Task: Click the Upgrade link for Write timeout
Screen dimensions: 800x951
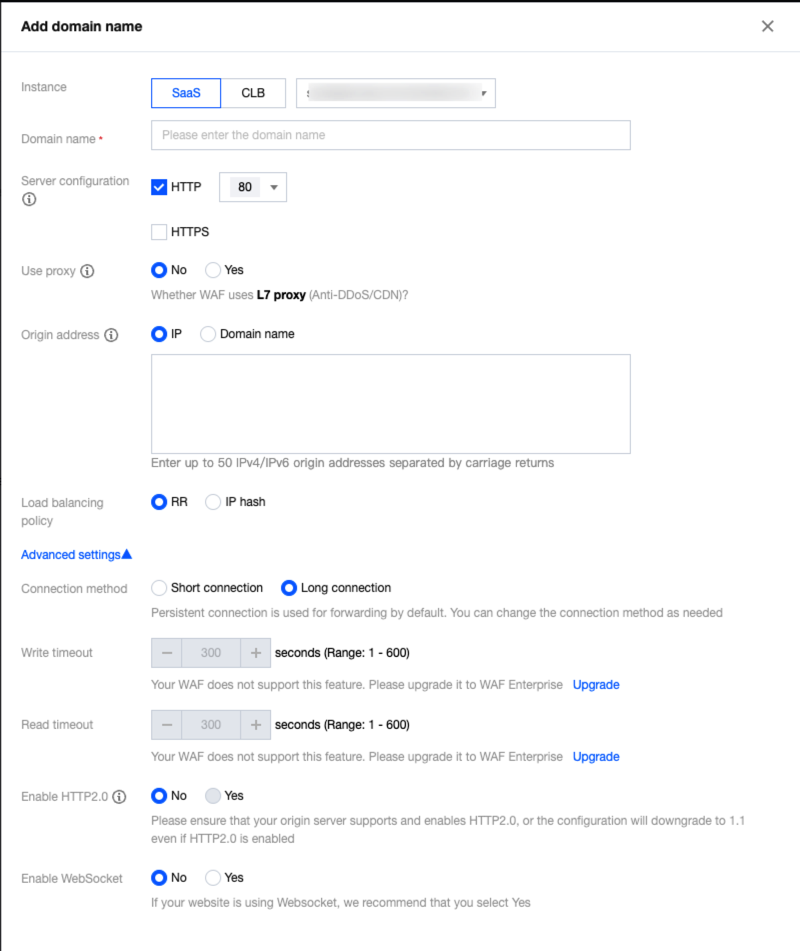Action: [x=596, y=685]
